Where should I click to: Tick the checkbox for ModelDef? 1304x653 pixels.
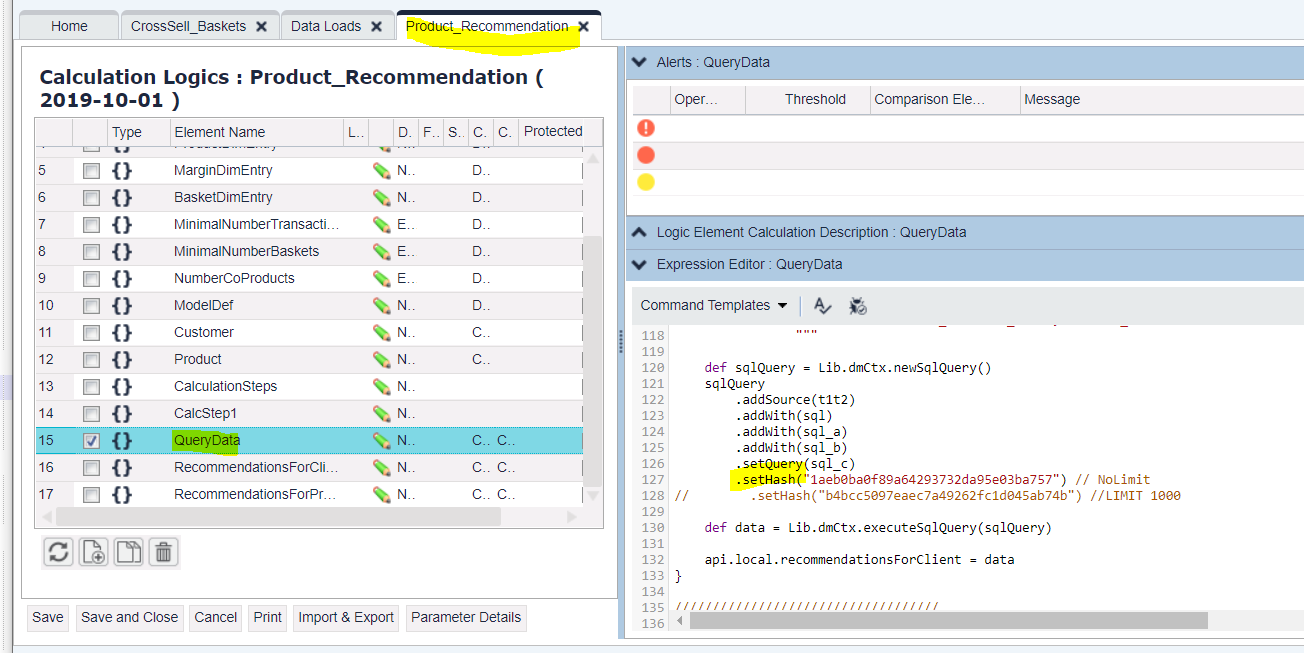tap(91, 305)
